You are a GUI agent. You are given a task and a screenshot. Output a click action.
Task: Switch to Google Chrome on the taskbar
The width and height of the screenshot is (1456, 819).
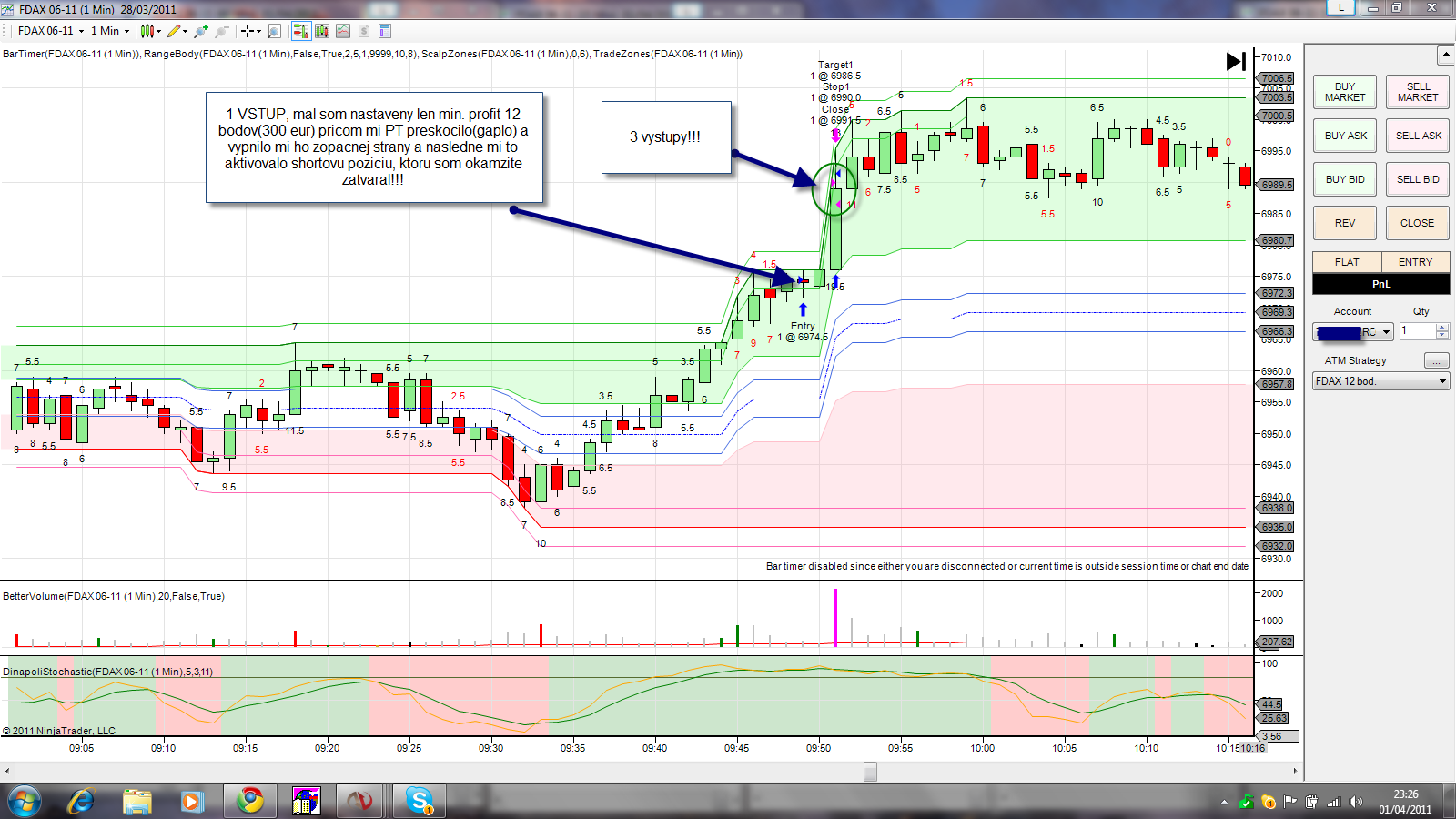(250, 801)
